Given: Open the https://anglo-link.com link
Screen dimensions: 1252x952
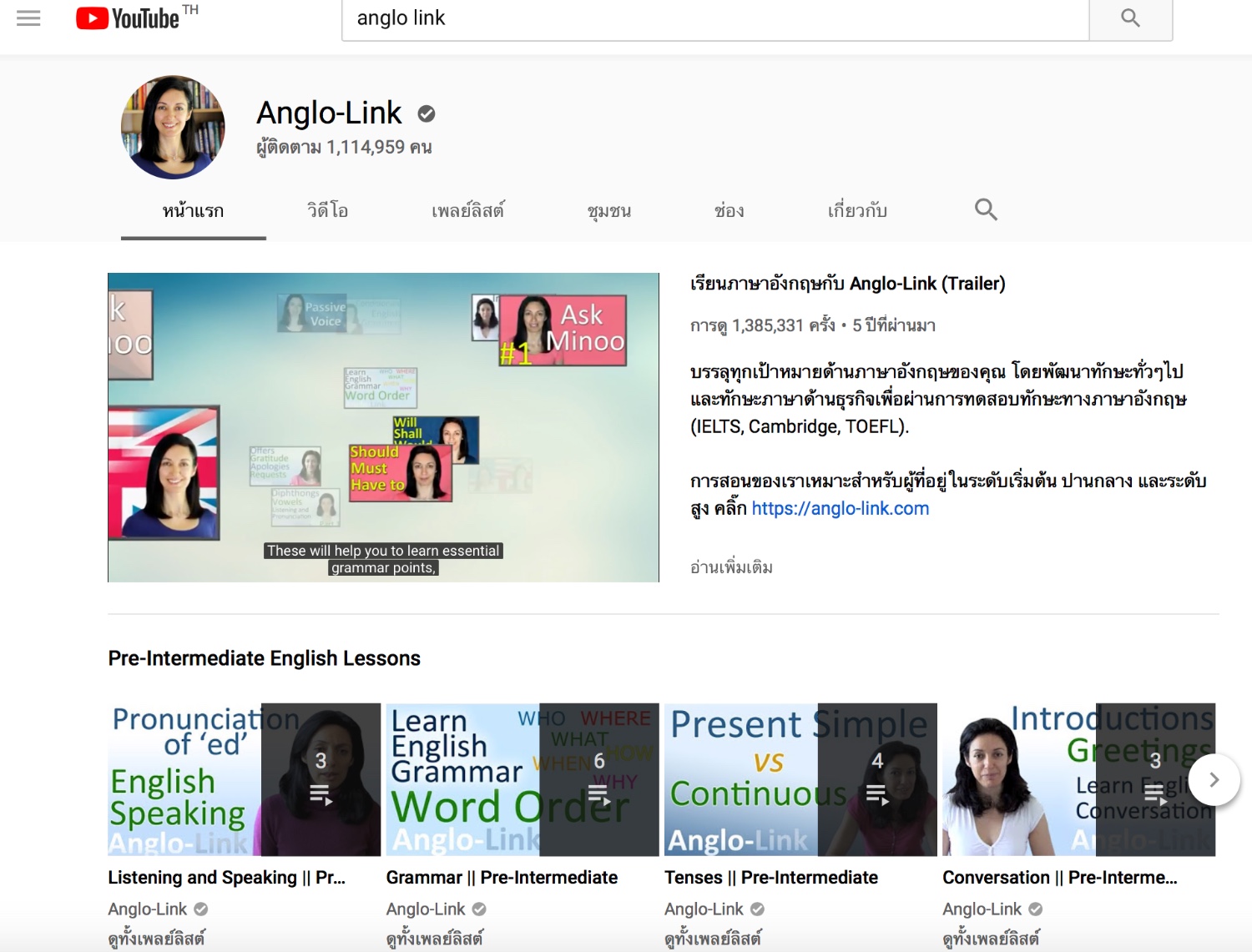Looking at the screenshot, I should pos(840,508).
